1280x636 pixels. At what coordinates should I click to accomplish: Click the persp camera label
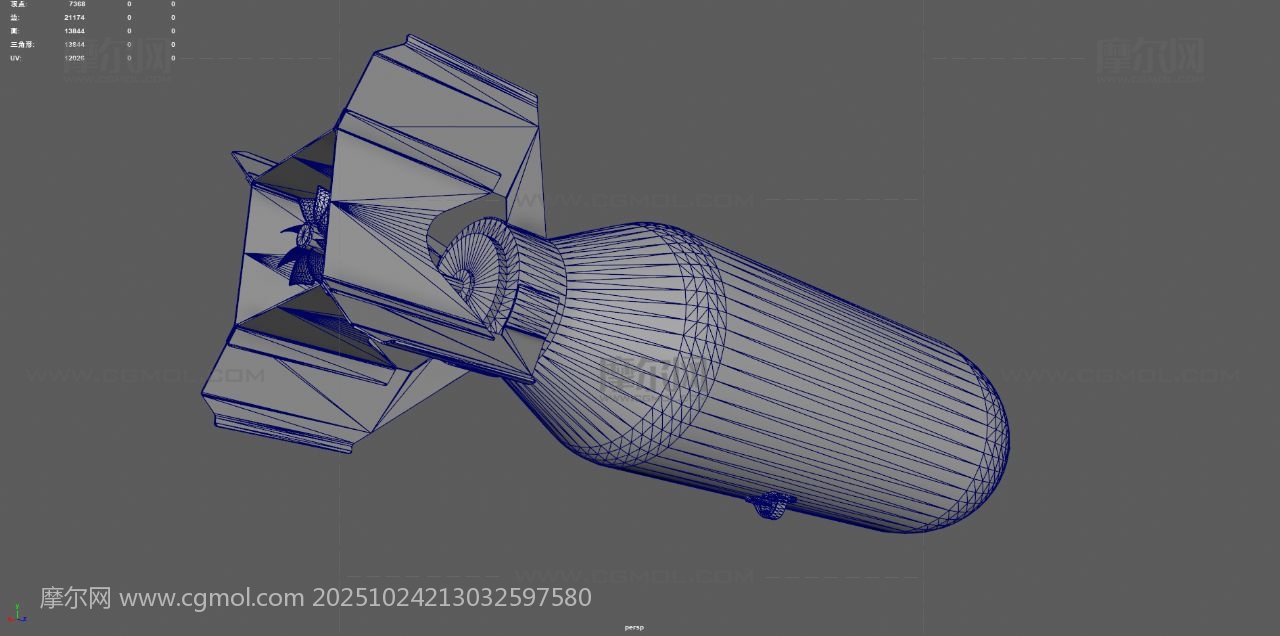(x=634, y=628)
